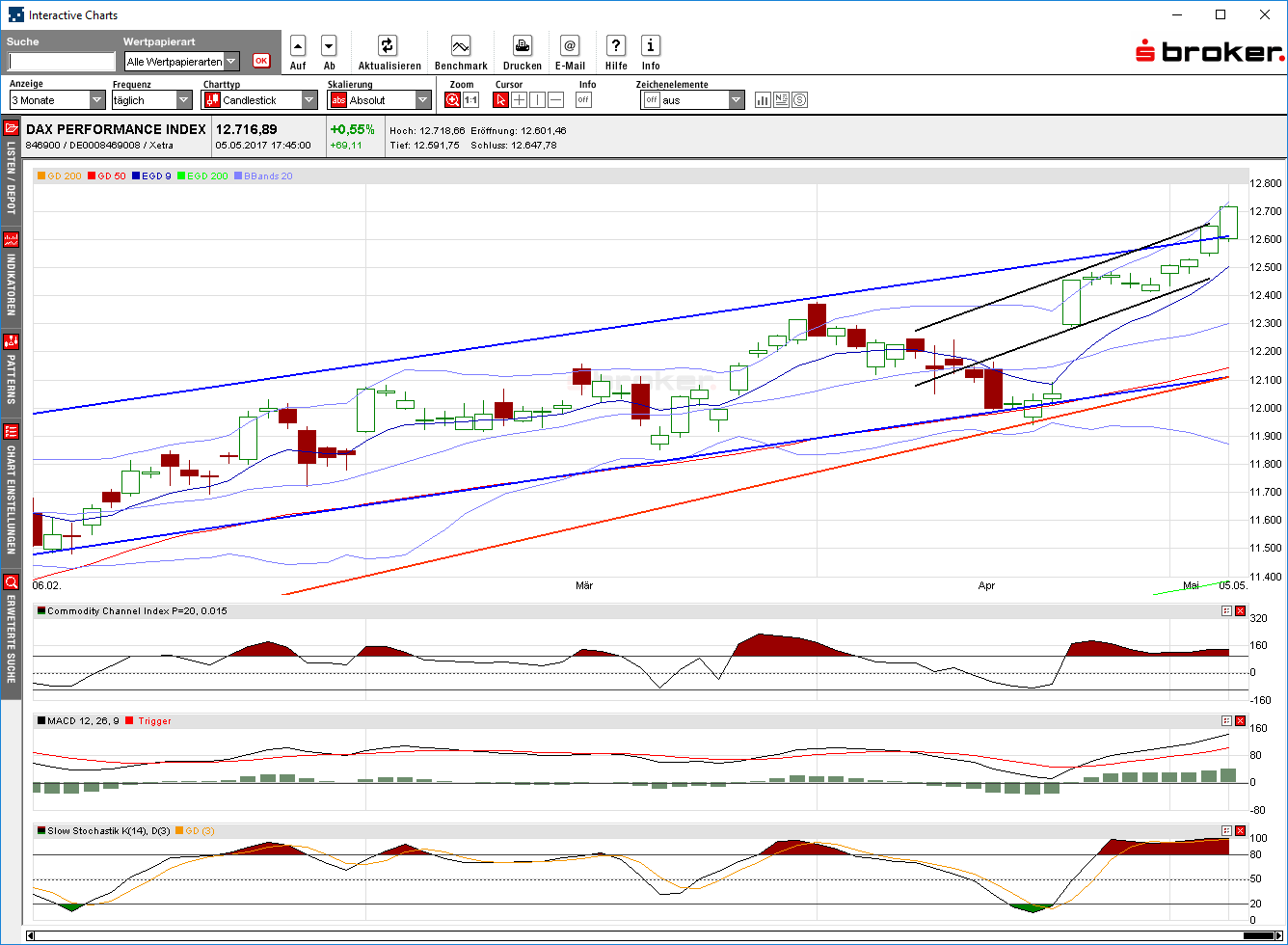Viewport: 1288px width, 945px height.
Task: Open settings of the MACD panel
Action: click(1227, 720)
